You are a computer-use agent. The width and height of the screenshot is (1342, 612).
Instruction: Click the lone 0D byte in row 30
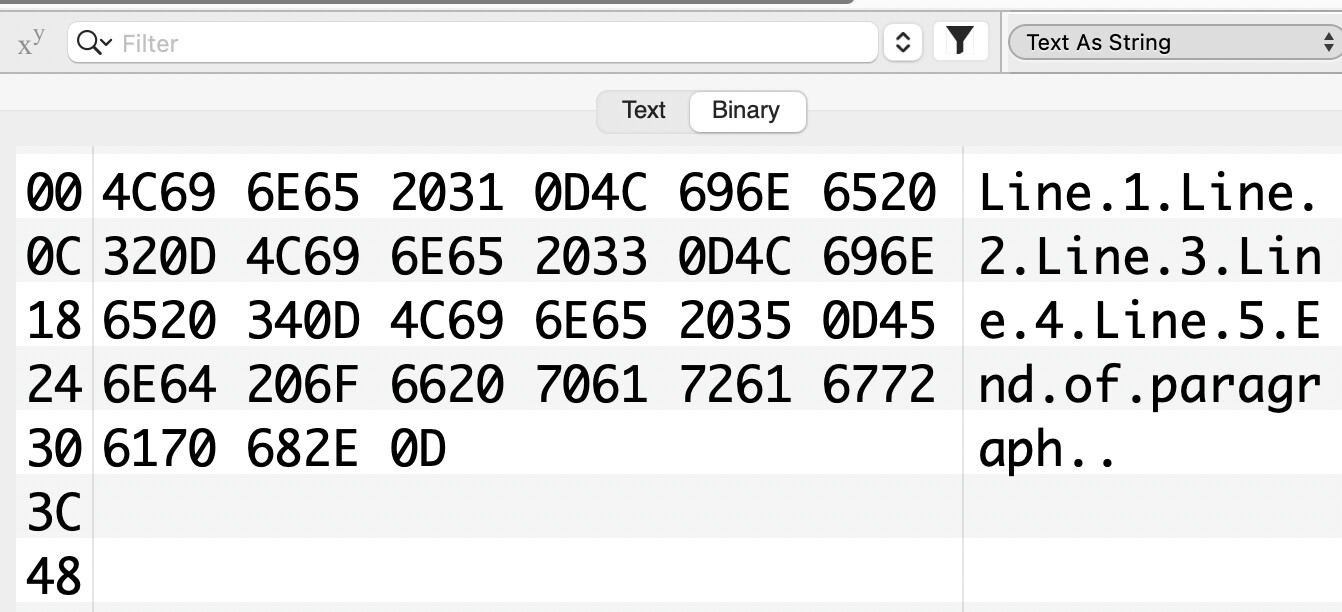click(418, 450)
